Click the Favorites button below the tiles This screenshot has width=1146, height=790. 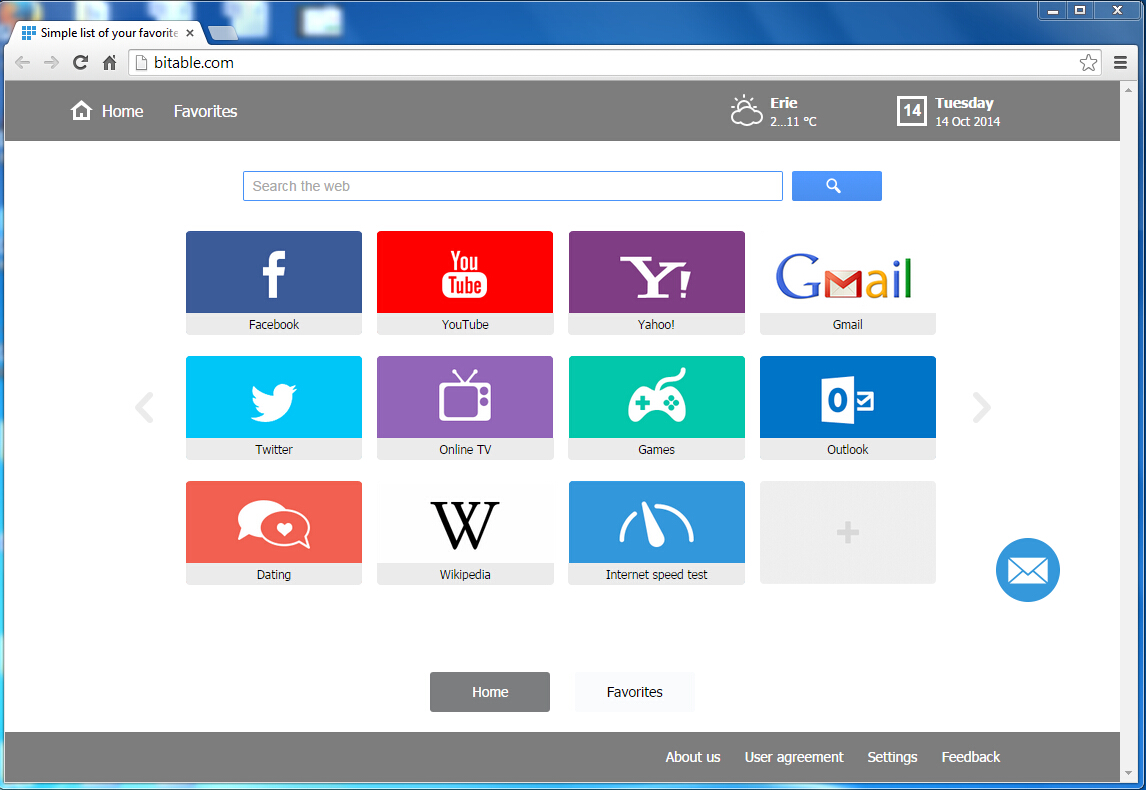(x=634, y=692)
